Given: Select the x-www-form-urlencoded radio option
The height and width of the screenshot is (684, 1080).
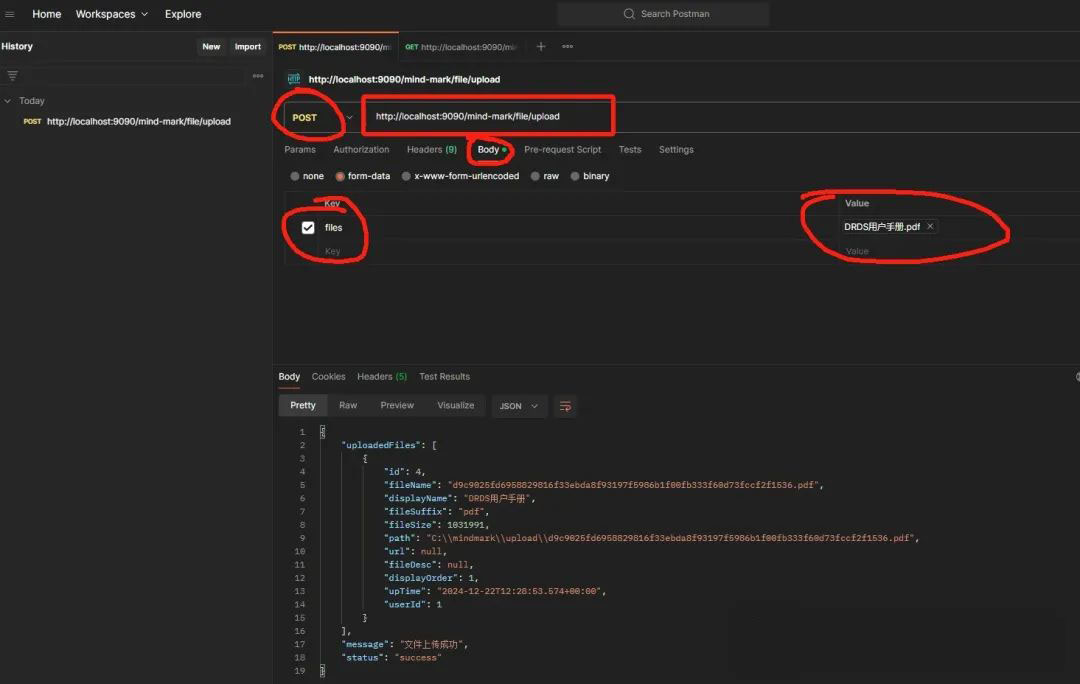Looking at the screenshot, I should 406,176.
